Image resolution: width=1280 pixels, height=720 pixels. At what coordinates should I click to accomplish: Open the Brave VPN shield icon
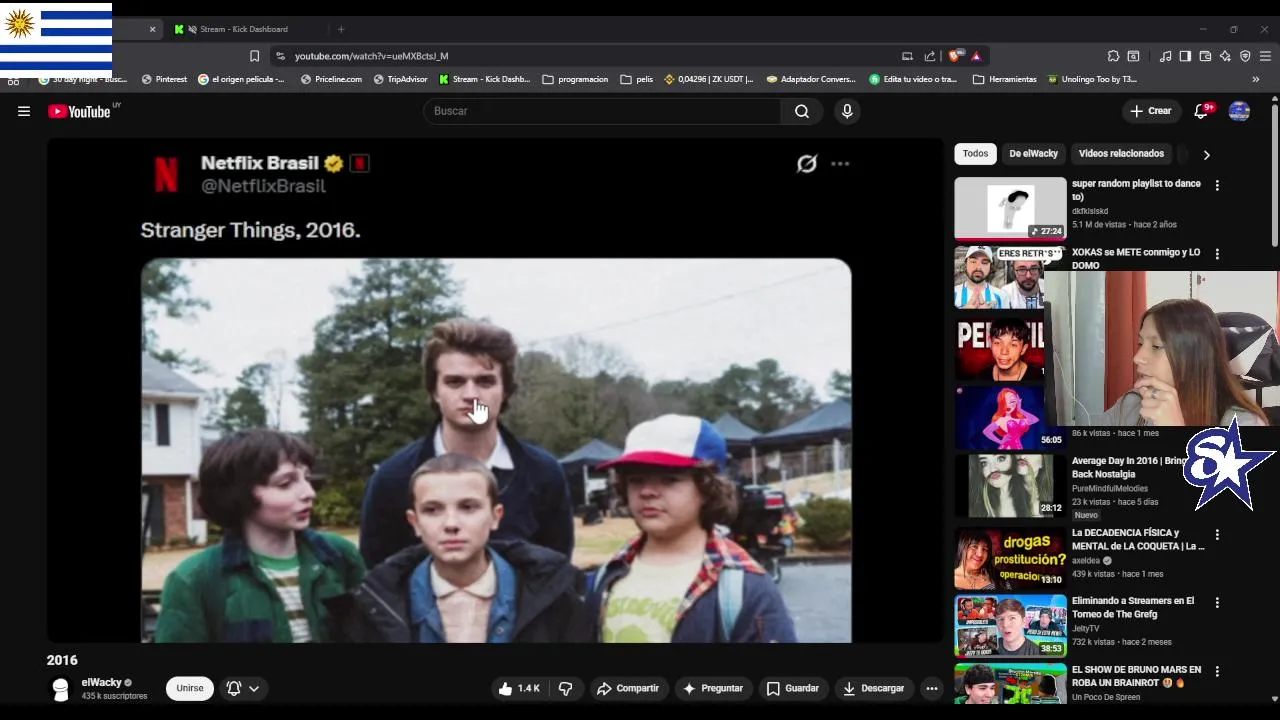(x=1245, y=56)
